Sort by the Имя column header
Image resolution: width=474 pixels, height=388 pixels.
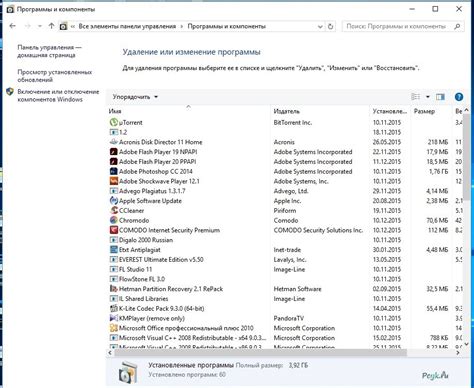(115, 111)
